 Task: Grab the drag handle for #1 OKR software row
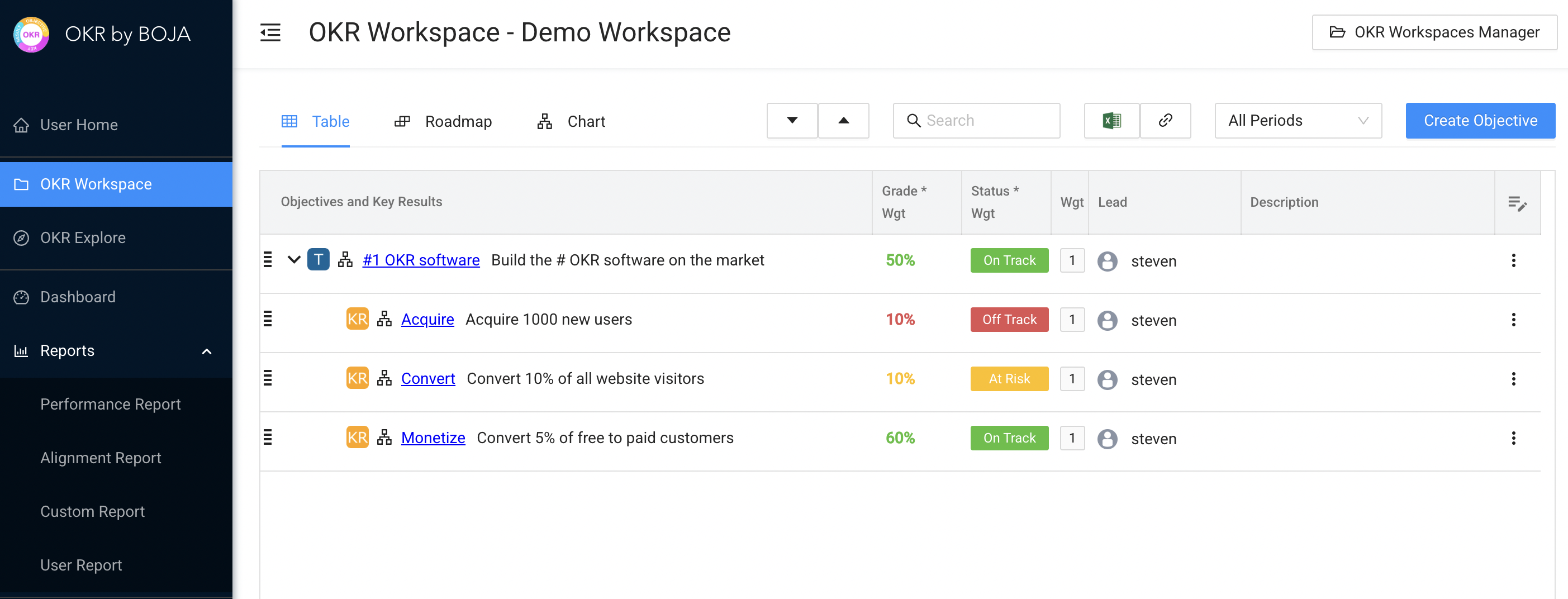click(x=267, y=259)
